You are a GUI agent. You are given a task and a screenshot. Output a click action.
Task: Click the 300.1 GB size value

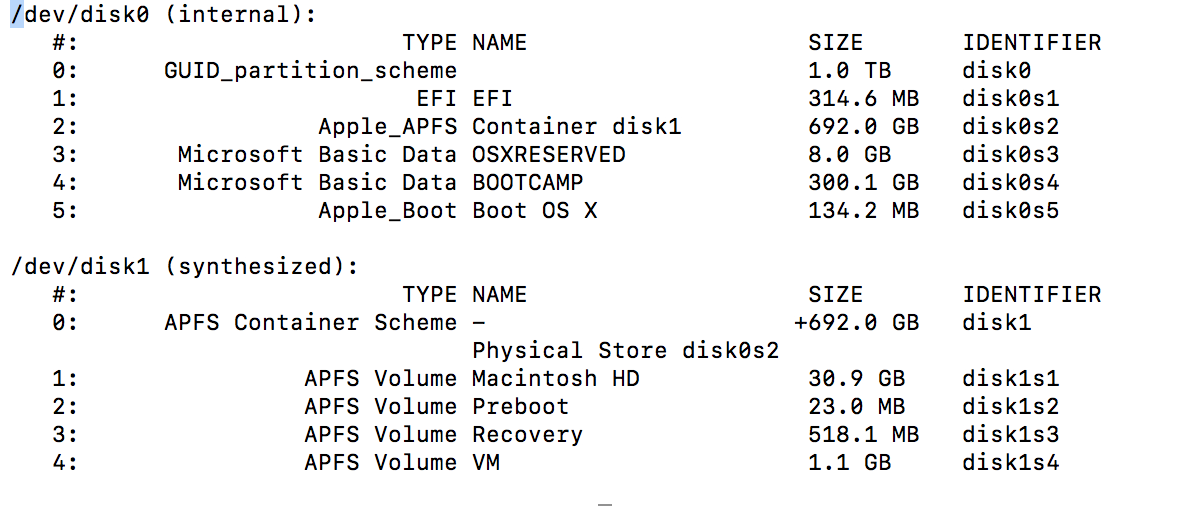pyautogui.click(x=862, y=183)
